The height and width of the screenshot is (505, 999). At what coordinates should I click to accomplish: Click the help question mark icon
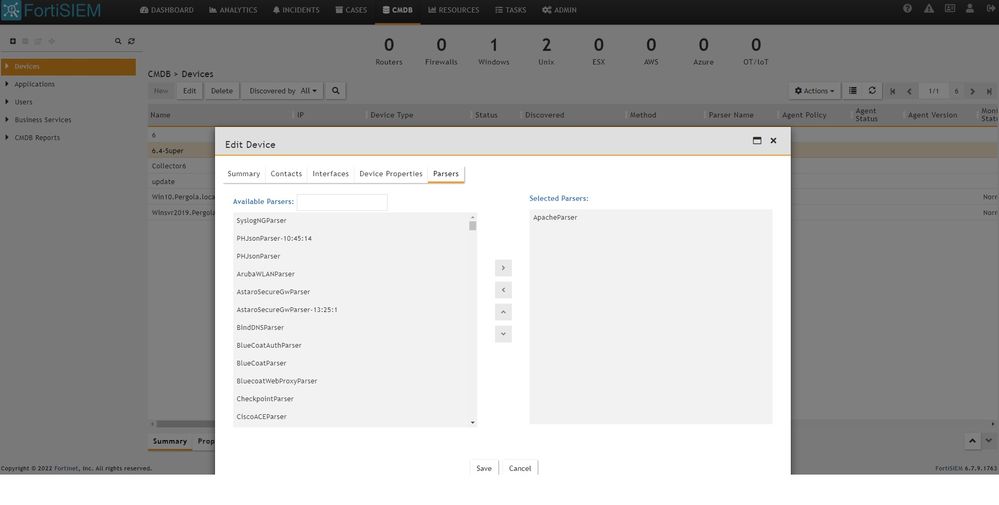(x=907, y=9)
